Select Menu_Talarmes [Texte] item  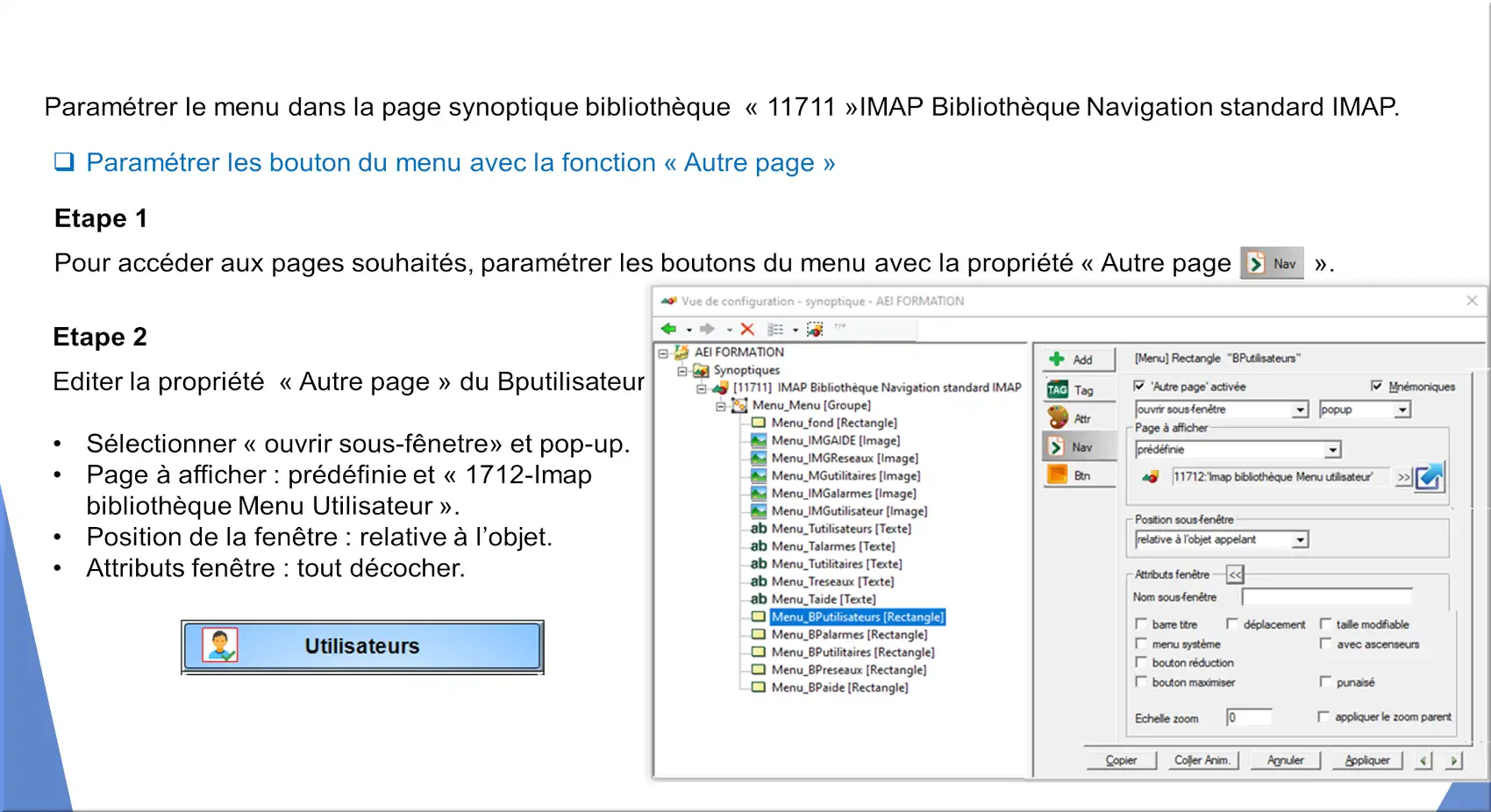click(833, 546)
